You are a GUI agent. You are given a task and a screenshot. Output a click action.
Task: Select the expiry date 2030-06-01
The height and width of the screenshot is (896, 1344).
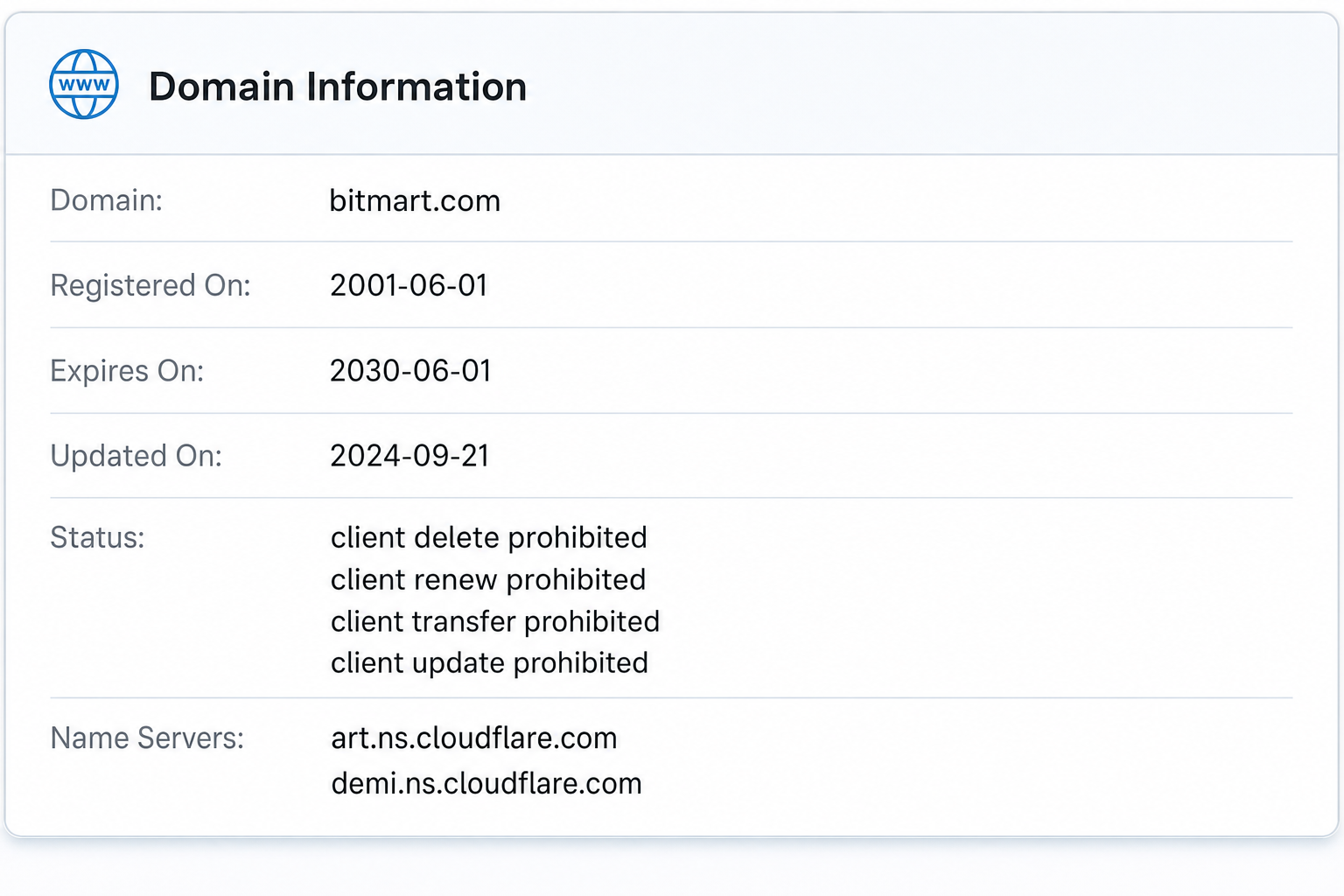coord(410,370)
